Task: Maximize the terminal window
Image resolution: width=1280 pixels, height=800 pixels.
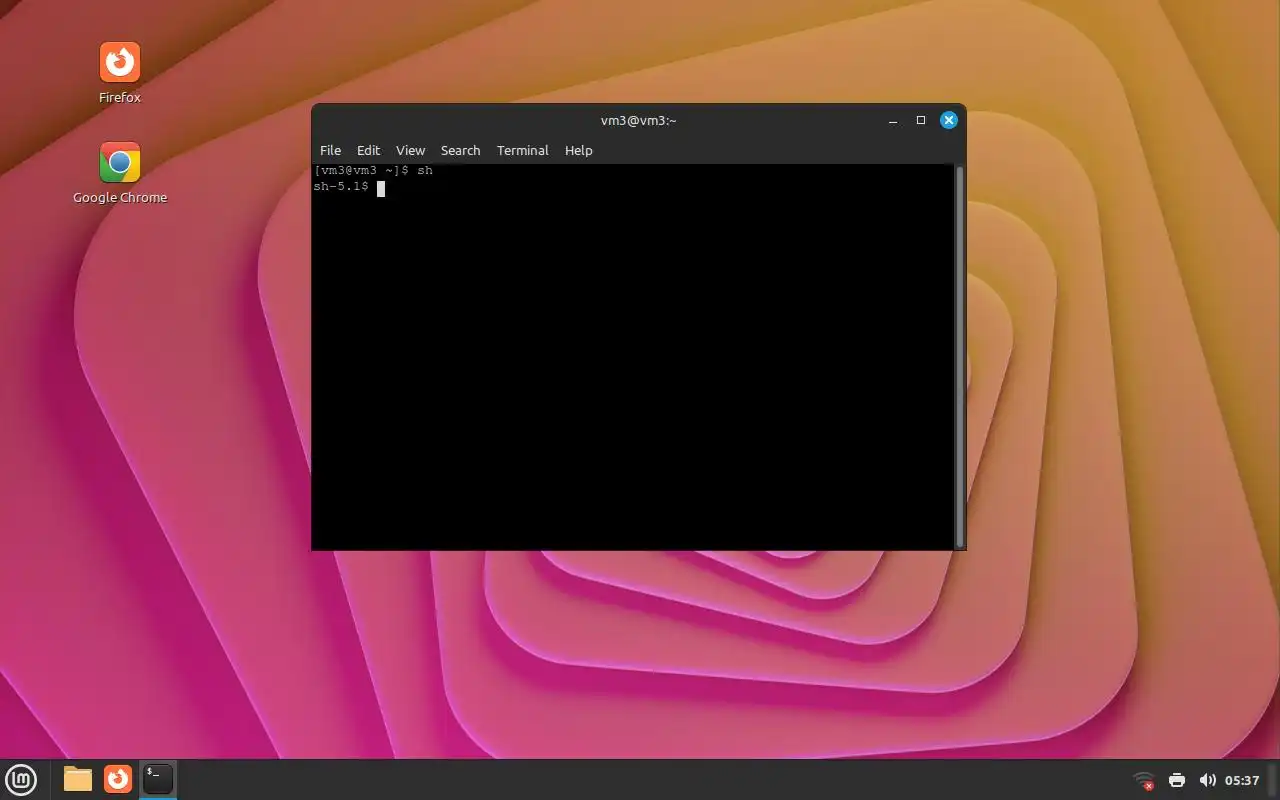Action: pos(921,120)
